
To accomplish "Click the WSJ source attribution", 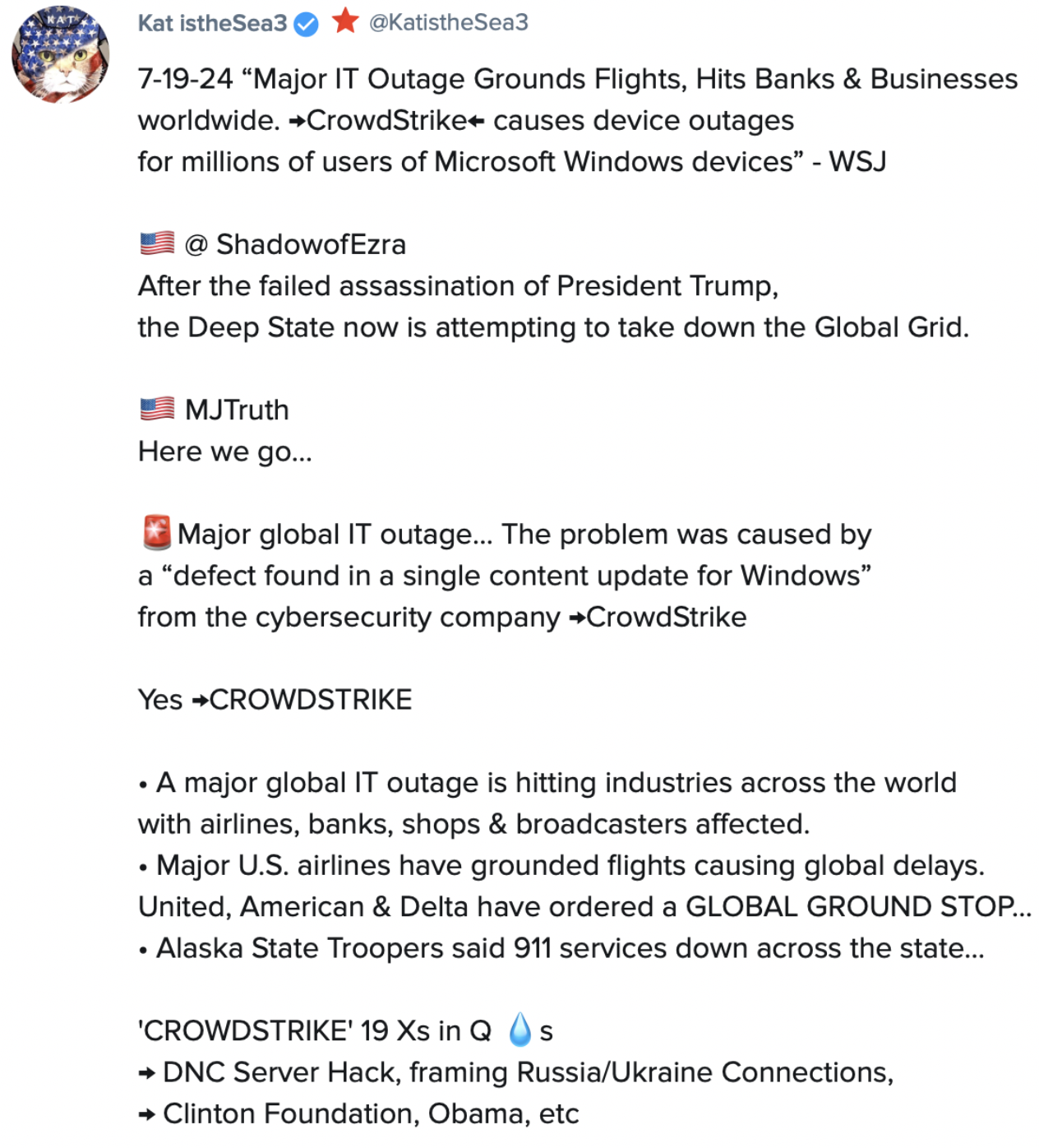I will point(857,161).
